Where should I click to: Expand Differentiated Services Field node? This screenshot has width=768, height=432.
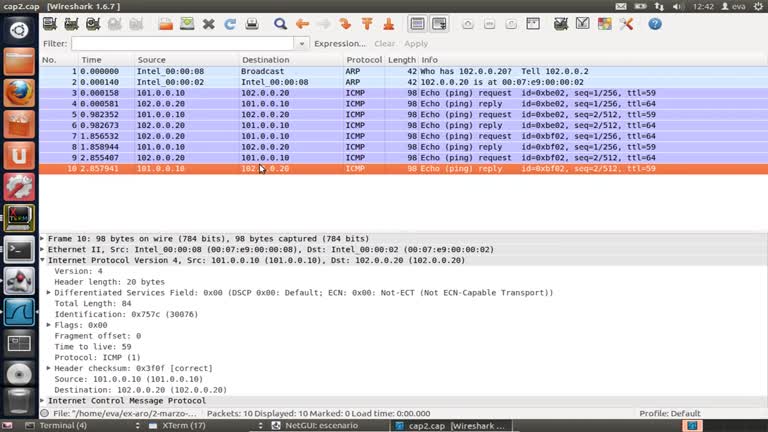point(48,292)
